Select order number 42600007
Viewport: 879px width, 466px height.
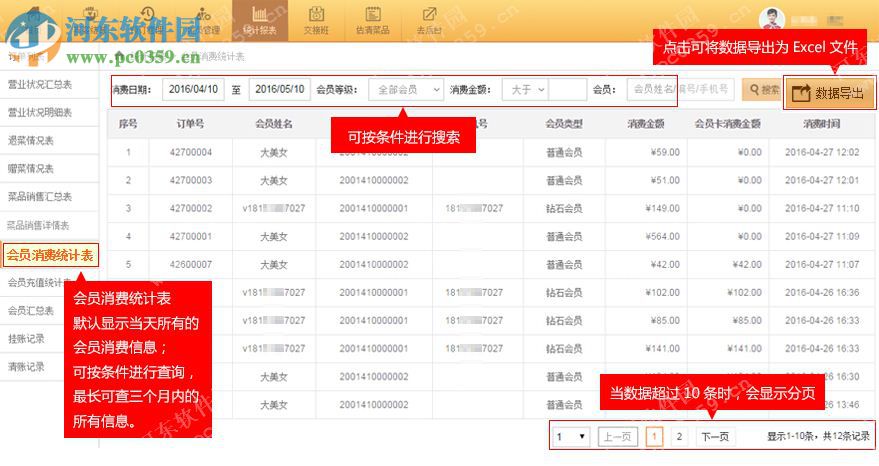click(191, 264)
